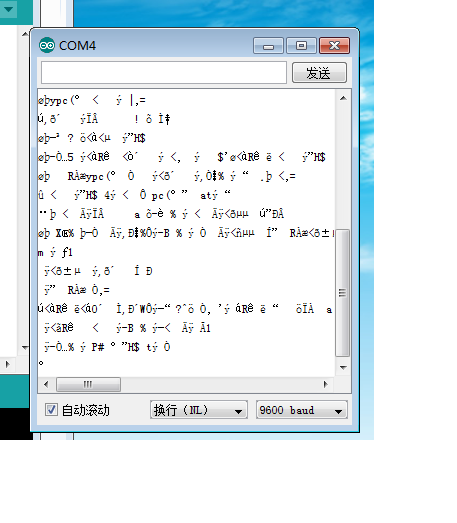Screen dimensions: 457x523
Task: Click the vertical scrollbar down arrow in output
Action: (x=343, y=367)
